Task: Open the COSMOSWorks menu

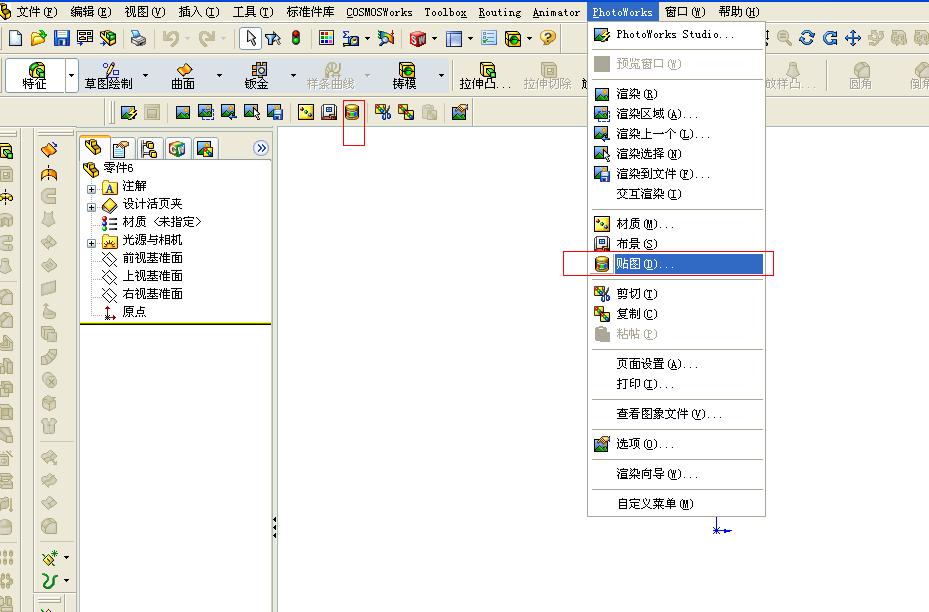Action: coord(379,12)
